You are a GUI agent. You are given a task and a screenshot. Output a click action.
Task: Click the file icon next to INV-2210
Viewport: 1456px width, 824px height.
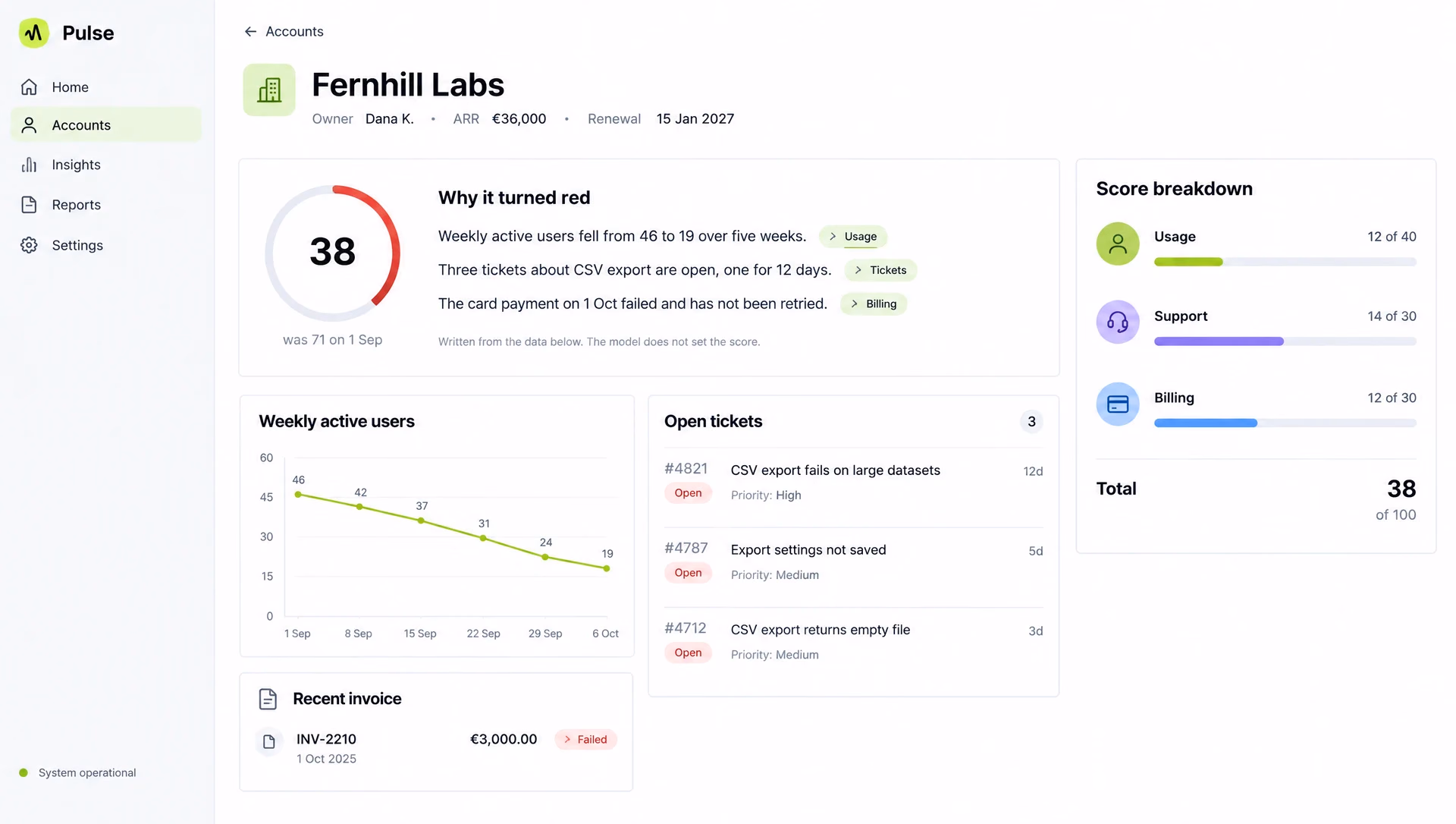[269, 741]
